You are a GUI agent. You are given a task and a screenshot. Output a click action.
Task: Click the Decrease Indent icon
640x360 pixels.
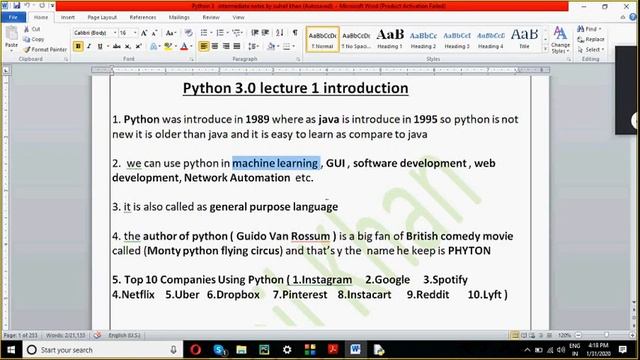pyautogui.click(x=255, y=33)
